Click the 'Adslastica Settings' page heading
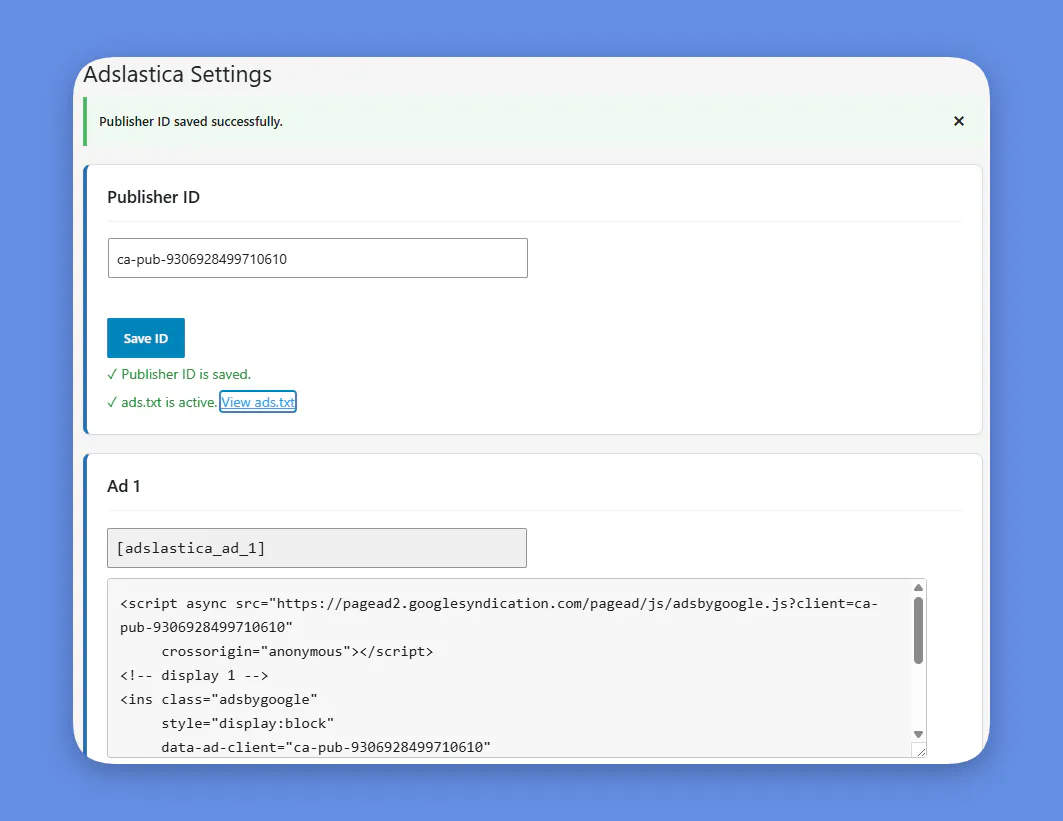Screen dimensions: 1063x821 pyautogui.click(x=178, y=74)
